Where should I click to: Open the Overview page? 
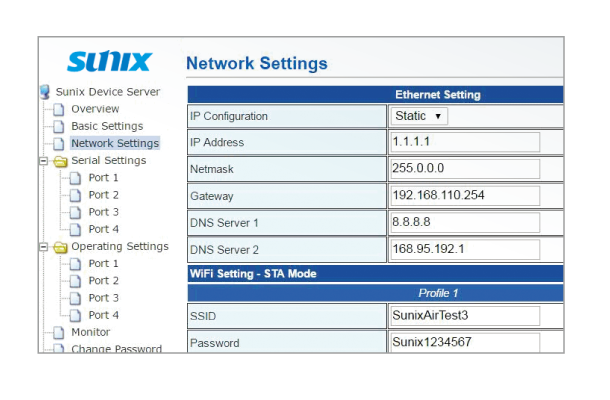[x=95, y=109]
